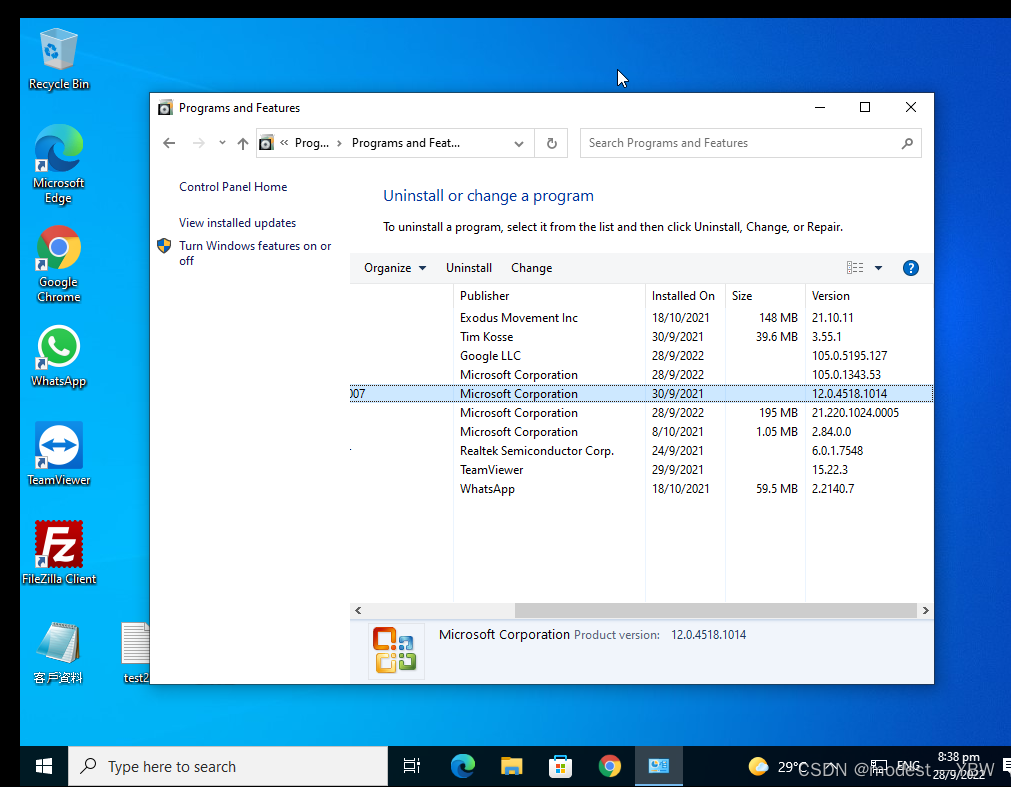This screenshot has height=787, width=1011.
Task: Click Uninstall in the toolbar
Action: [x=469, y=267]
